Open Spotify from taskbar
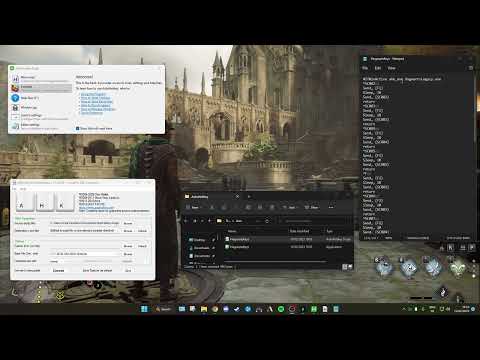Image resolution: width=480 pixels, height=360 pixels. point(281,309)
